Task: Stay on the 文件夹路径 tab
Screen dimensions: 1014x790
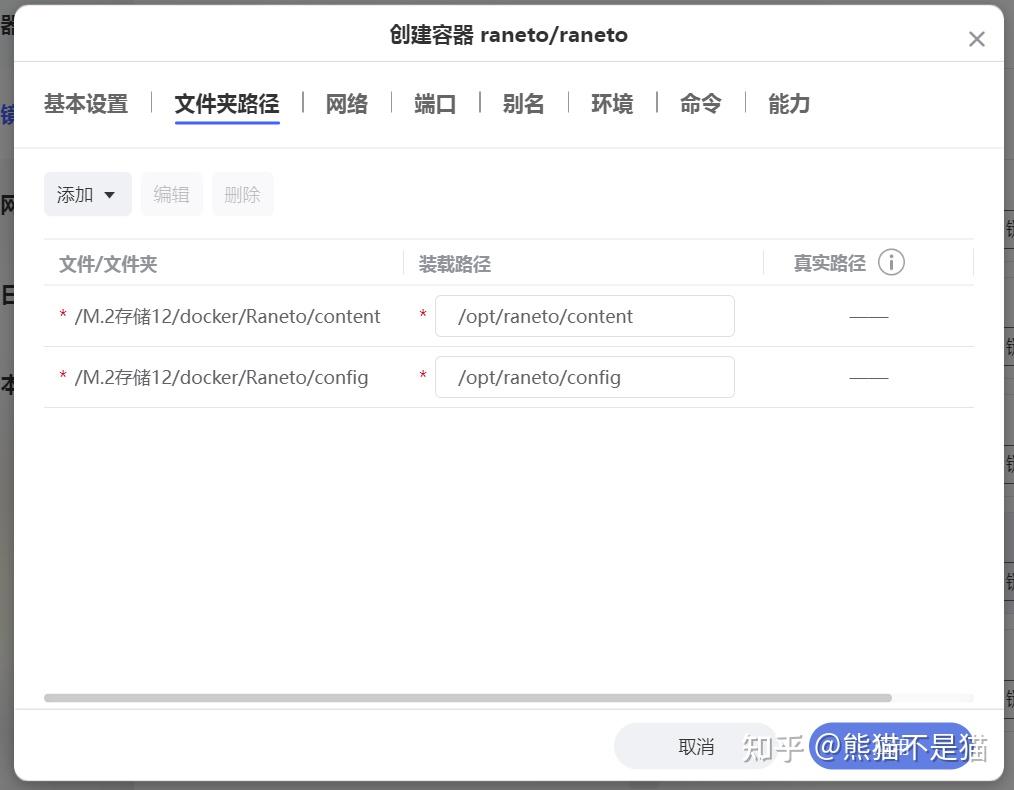Action: point(226,103)
